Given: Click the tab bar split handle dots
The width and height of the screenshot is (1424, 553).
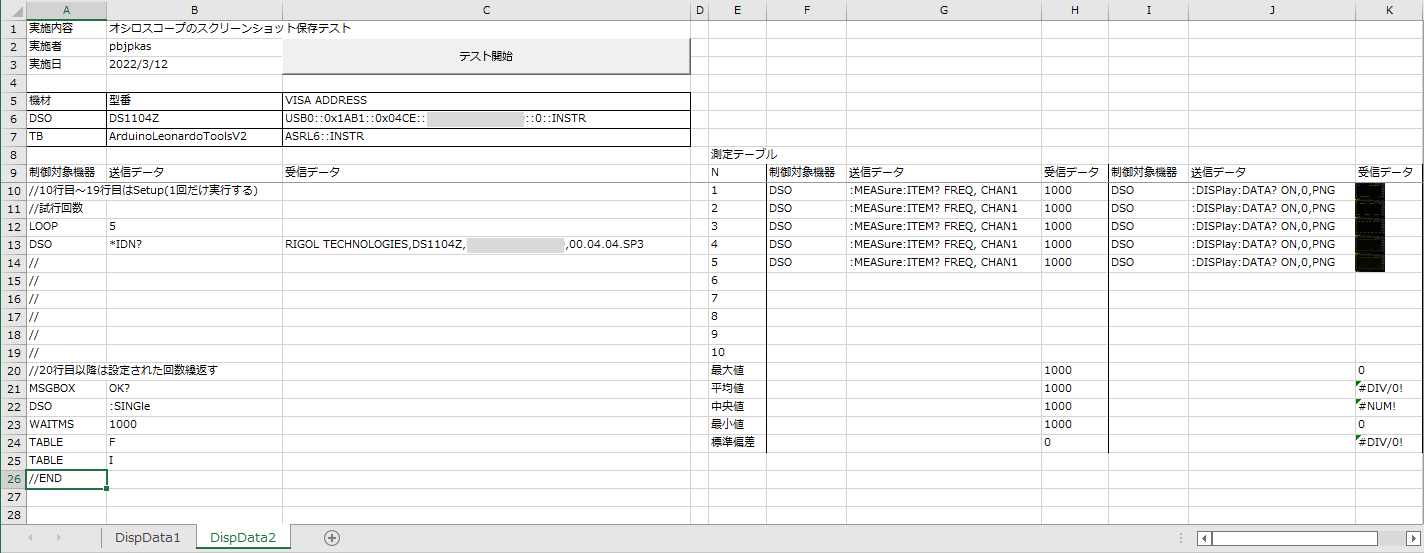Looking at the screenshot, I should point(1181,538).
